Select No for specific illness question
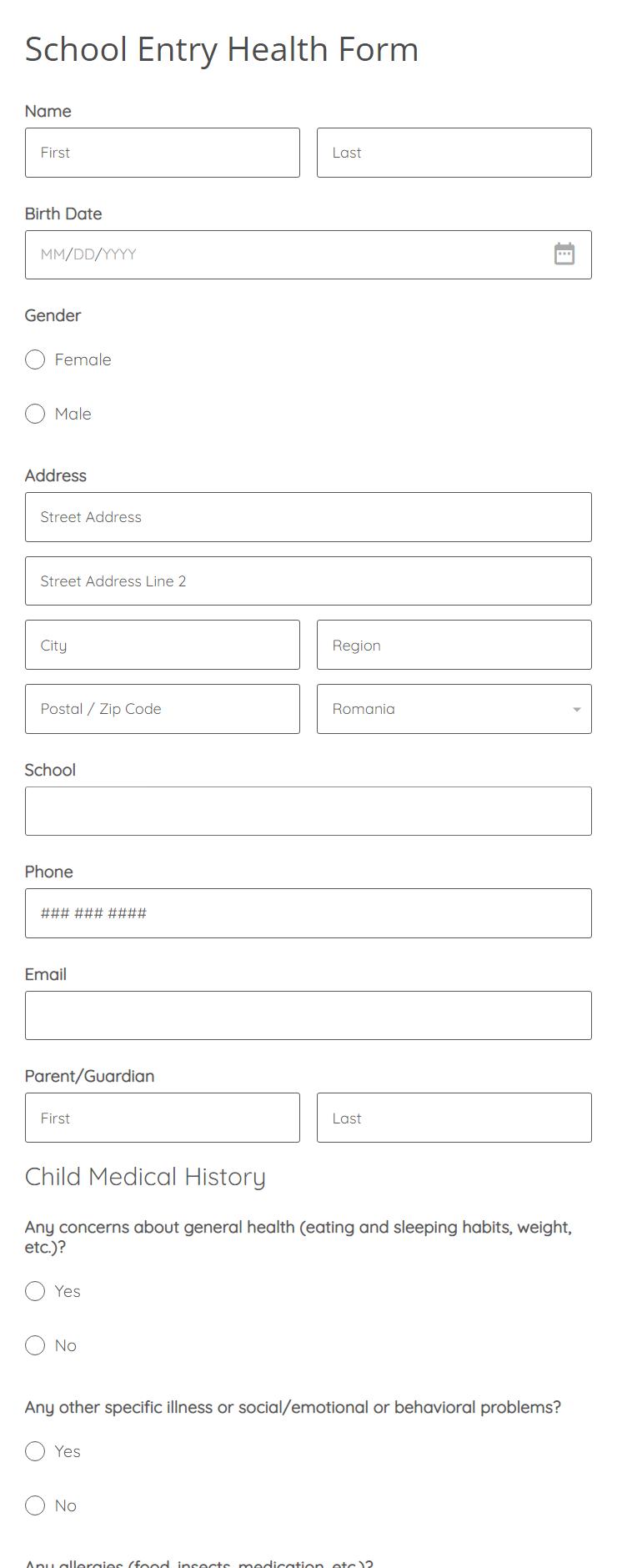The image size is (617, 1568). click(x=34, y=1505)
